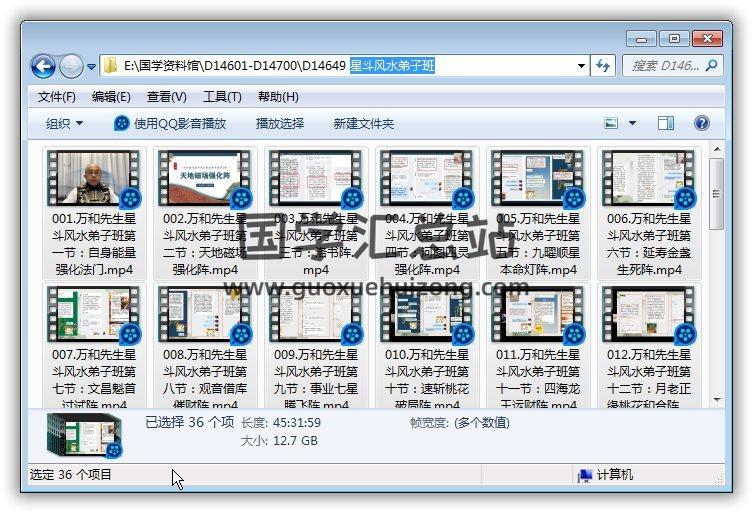Screen dimensions: 753x513
Task: Click scrollbar up arrow in file list
Action: click(x=717, y=149)
